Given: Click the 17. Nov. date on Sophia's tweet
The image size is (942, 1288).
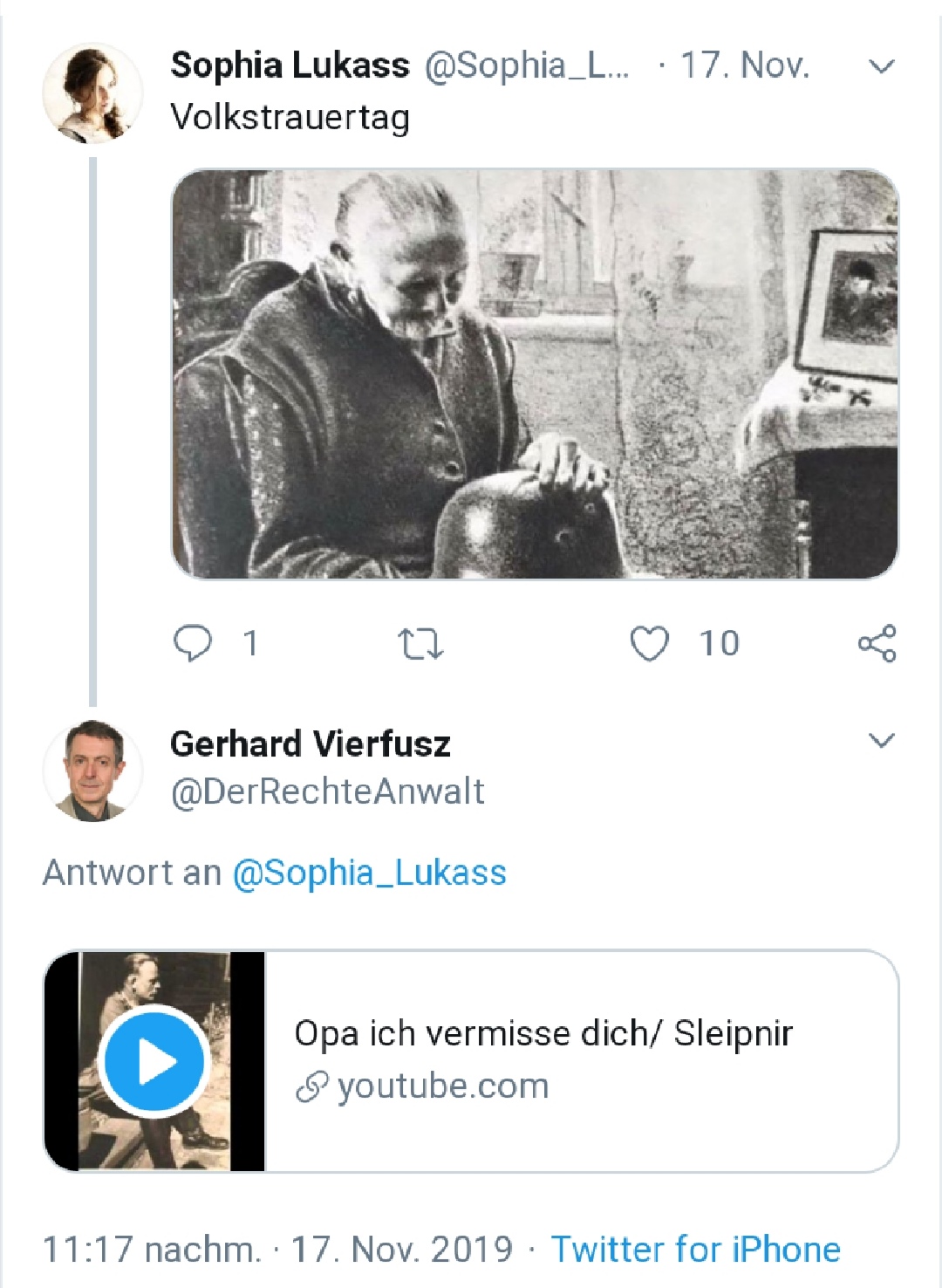Looking at the screenshot, I should click(744, 65).
